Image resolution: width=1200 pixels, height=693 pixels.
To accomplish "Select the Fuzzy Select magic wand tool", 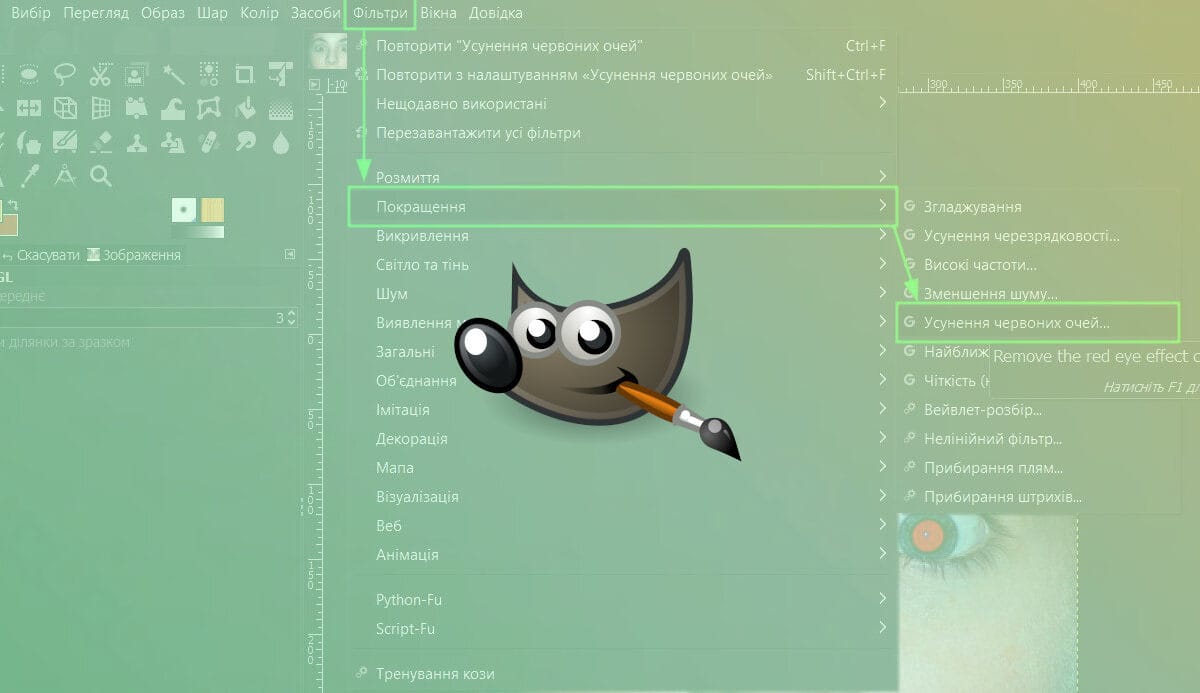I will tap(174, 74).
